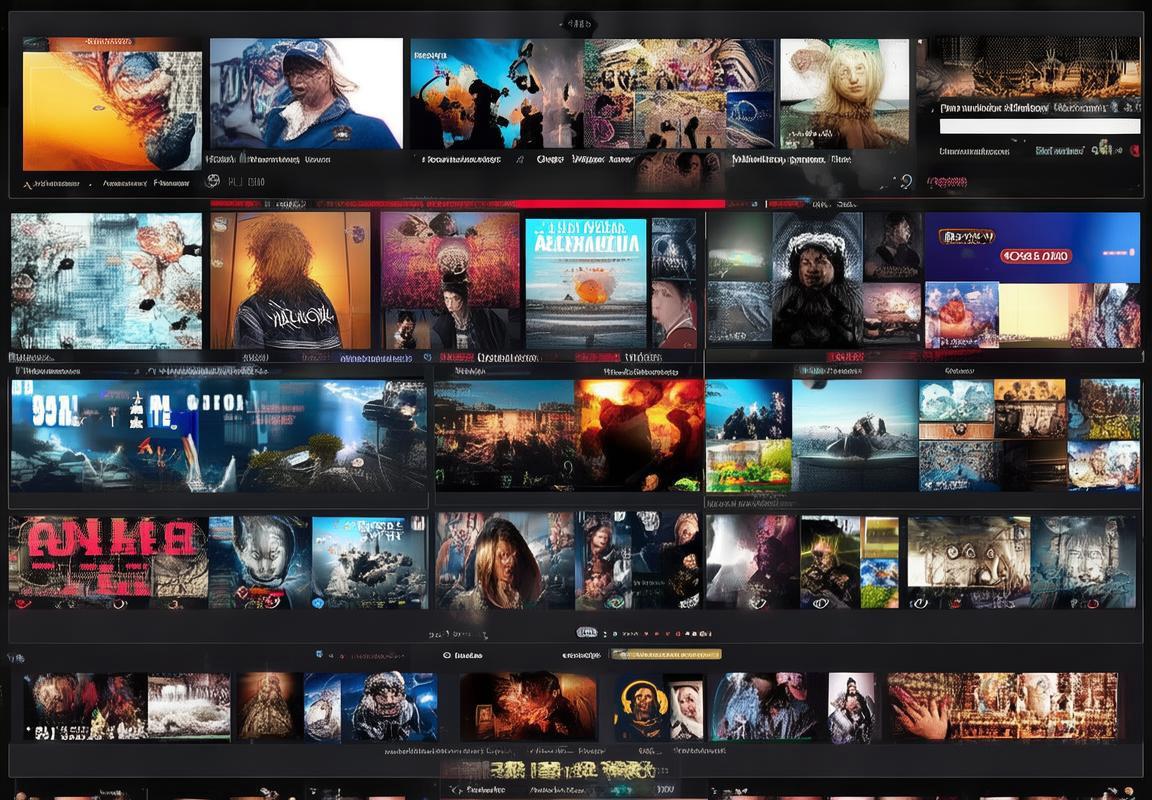Select the circle option above the fiery thumbnail
This screenshot has width=1152, height=800.
point(447,655)
